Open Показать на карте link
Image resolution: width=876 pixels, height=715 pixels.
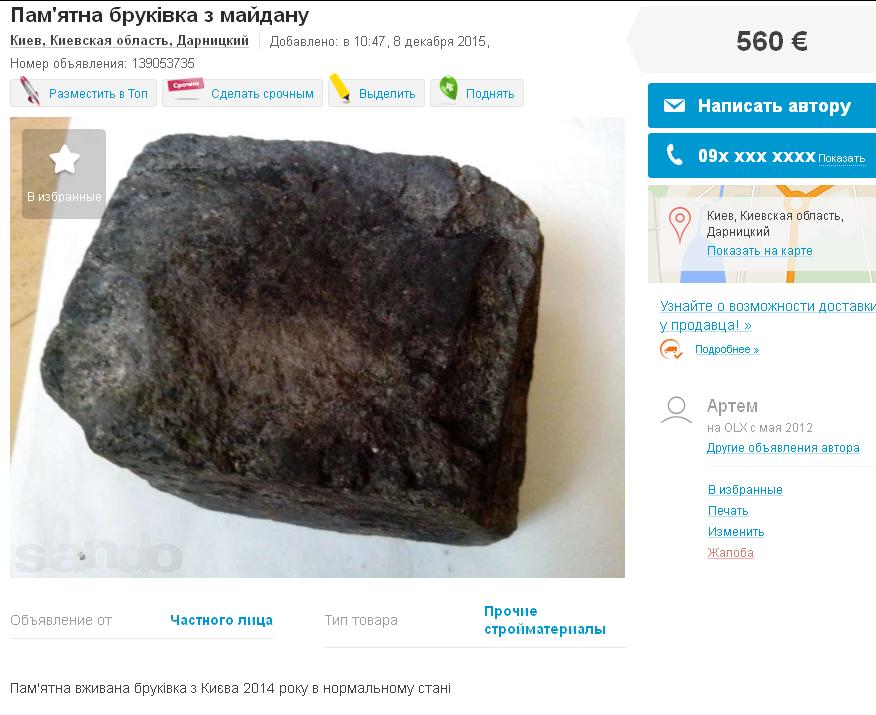[759, 251]
